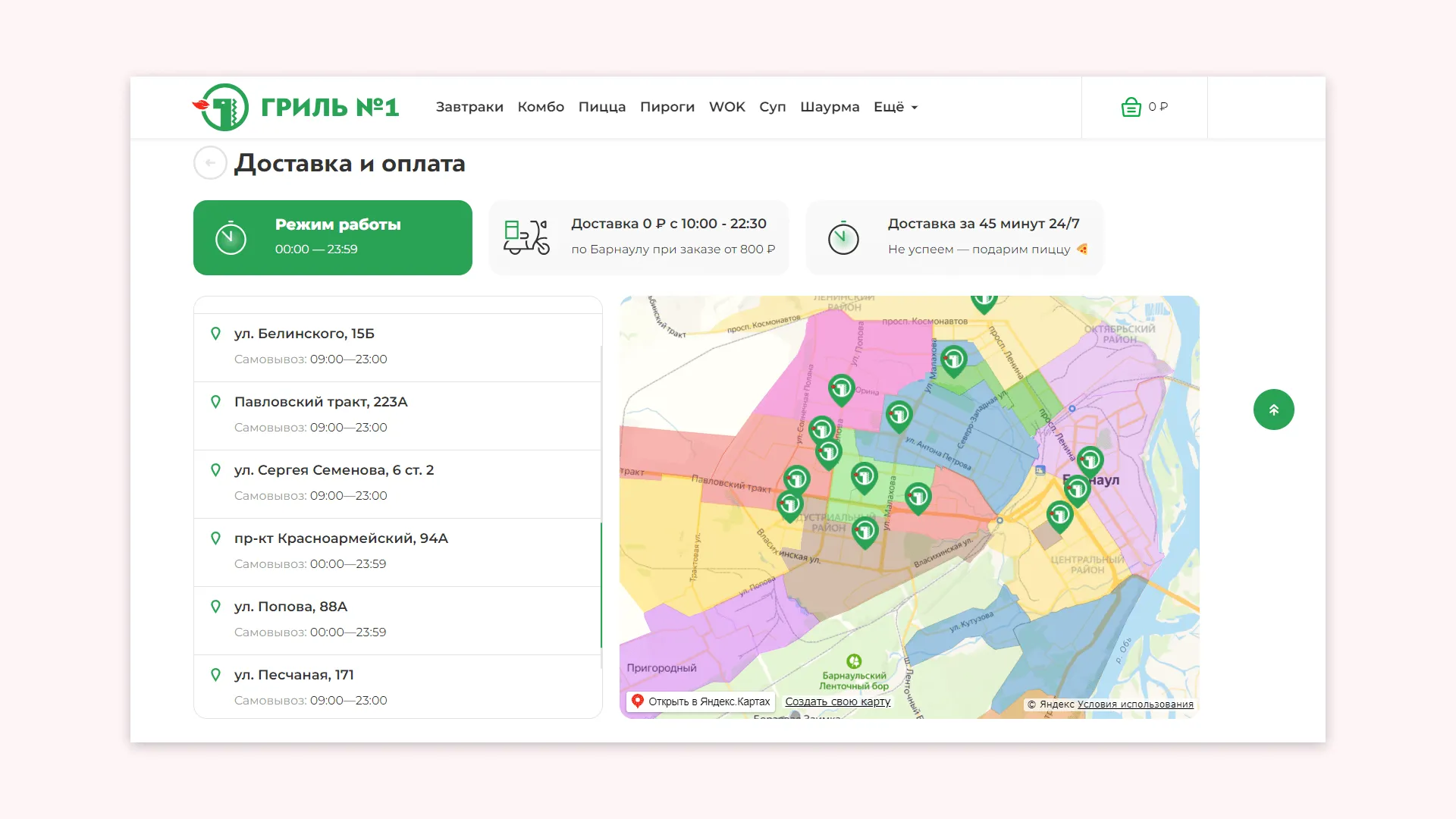This screenshot has width=1456, height=819.
Task: Select address ул. Песчаная, 171
Action: click(x=398, y=687)
